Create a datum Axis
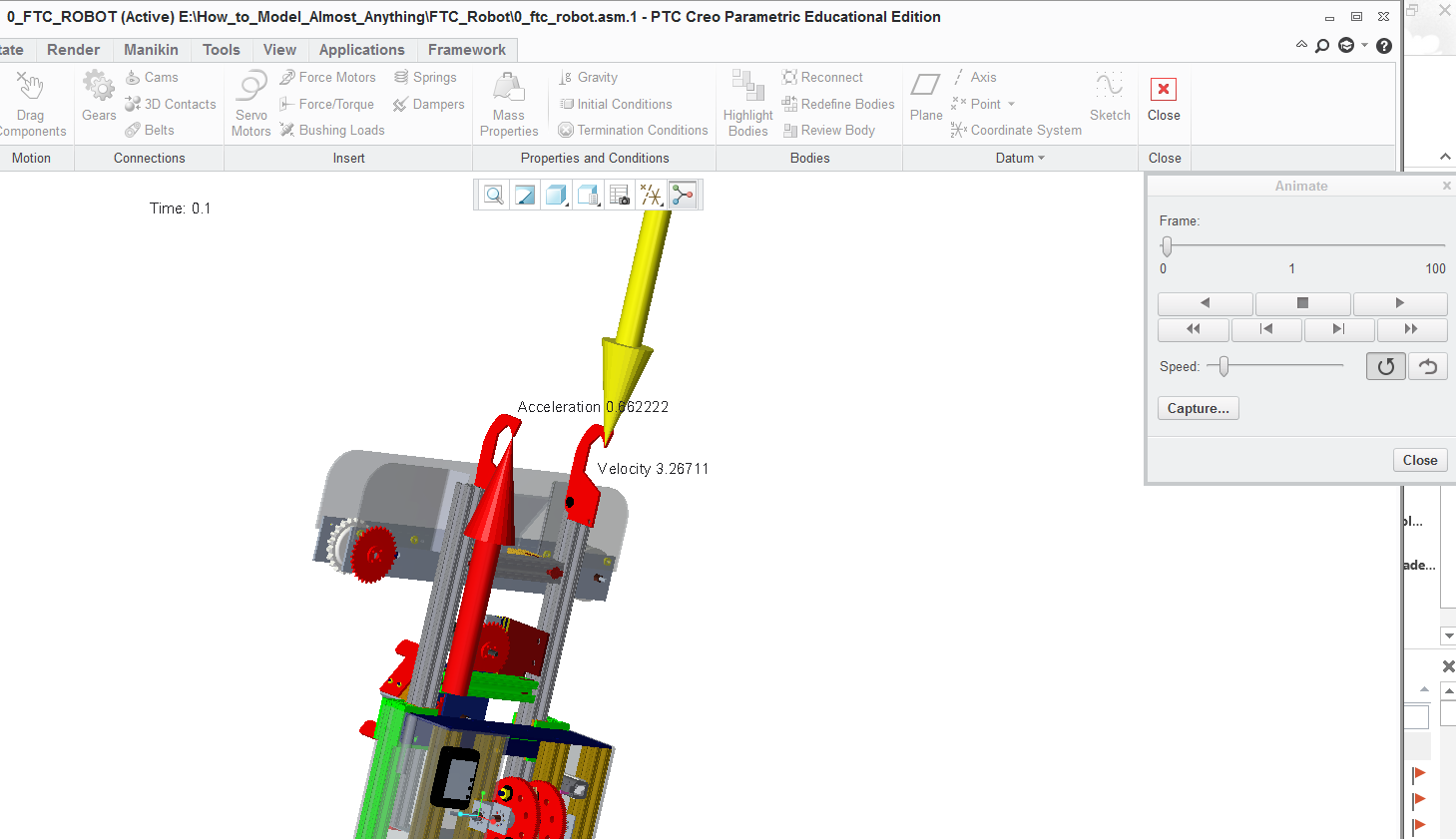This screenshot has height=839, width=1456. click(974, 77)
